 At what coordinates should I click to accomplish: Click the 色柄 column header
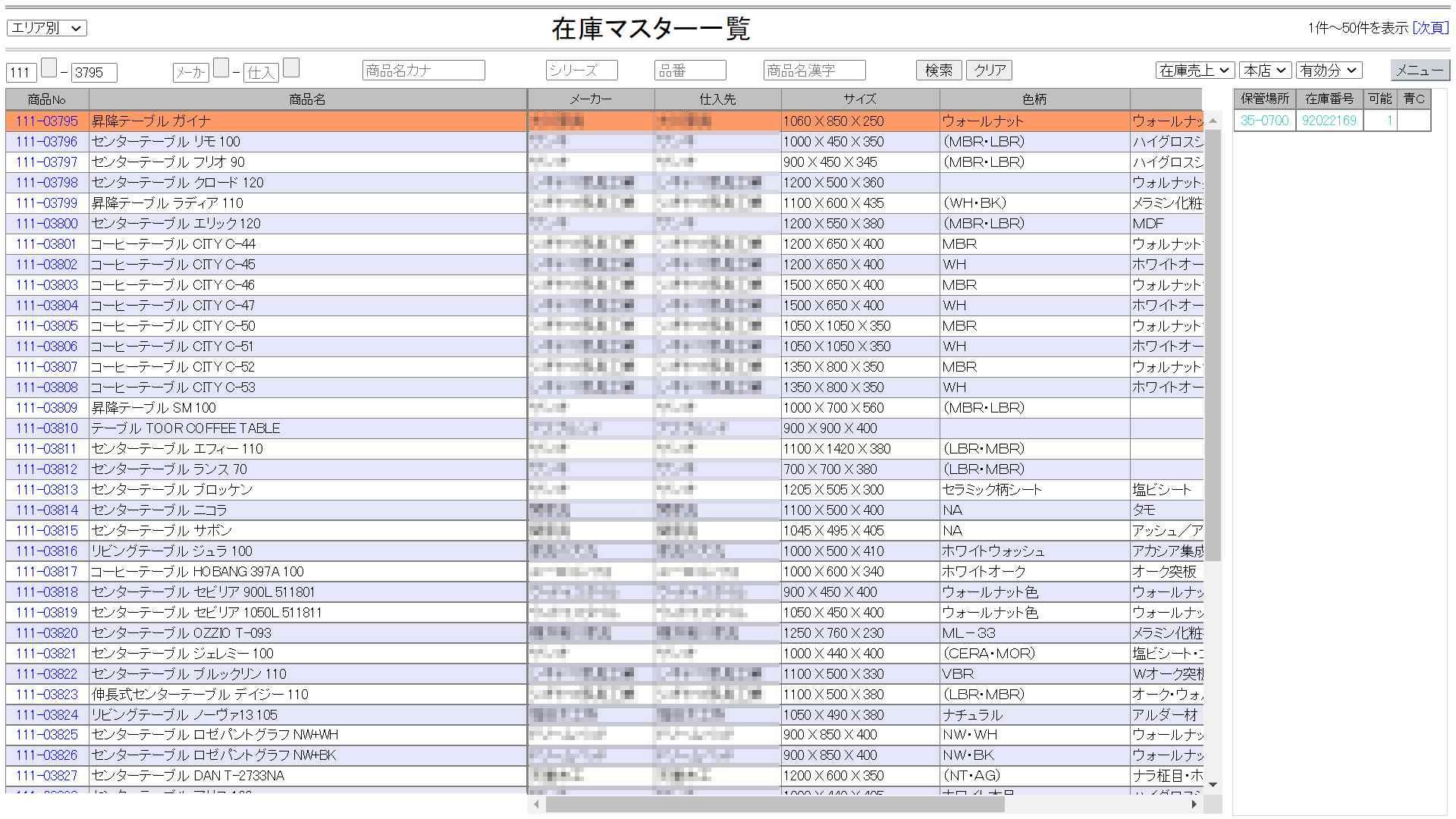pyautogui.click(x=1034, y=99)
